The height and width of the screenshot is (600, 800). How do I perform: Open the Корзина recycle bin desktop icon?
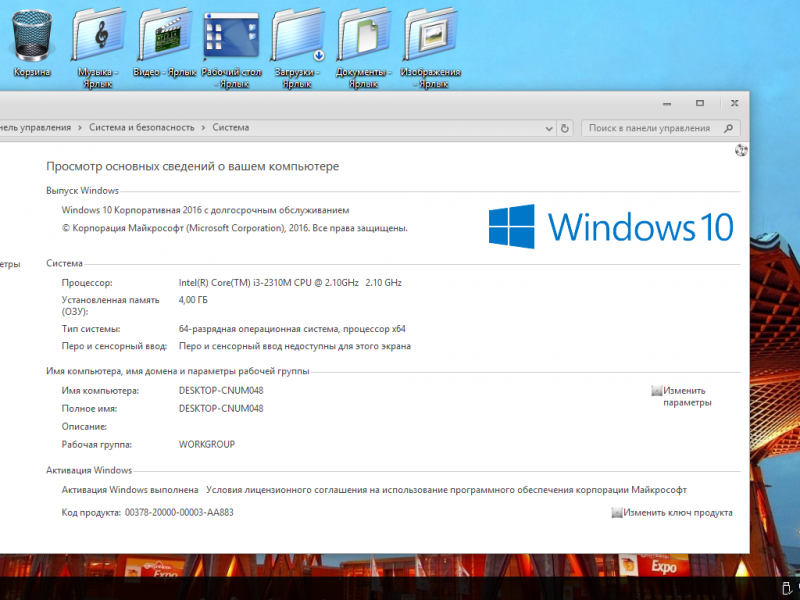[32, 44]
